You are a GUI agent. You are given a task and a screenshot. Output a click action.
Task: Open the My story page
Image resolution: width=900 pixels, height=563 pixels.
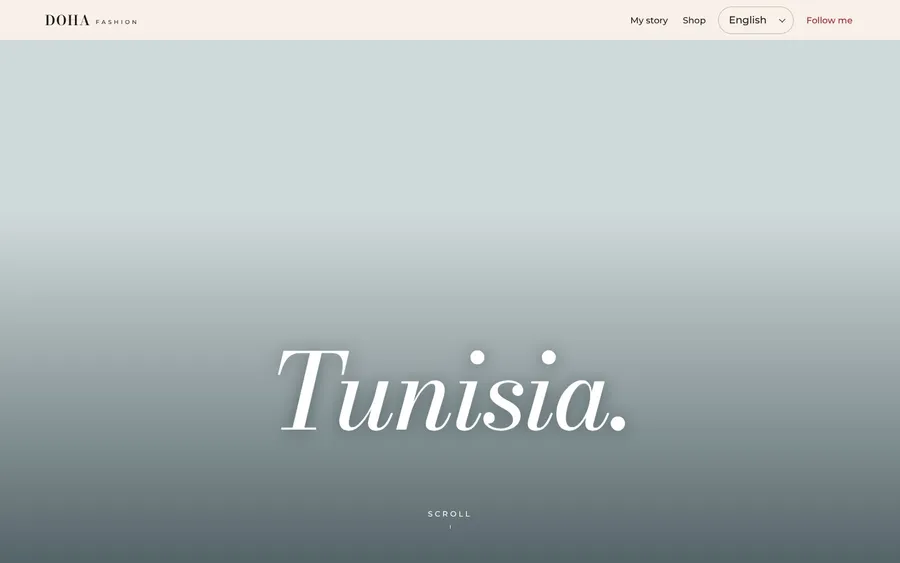click(x=649, y=20)
